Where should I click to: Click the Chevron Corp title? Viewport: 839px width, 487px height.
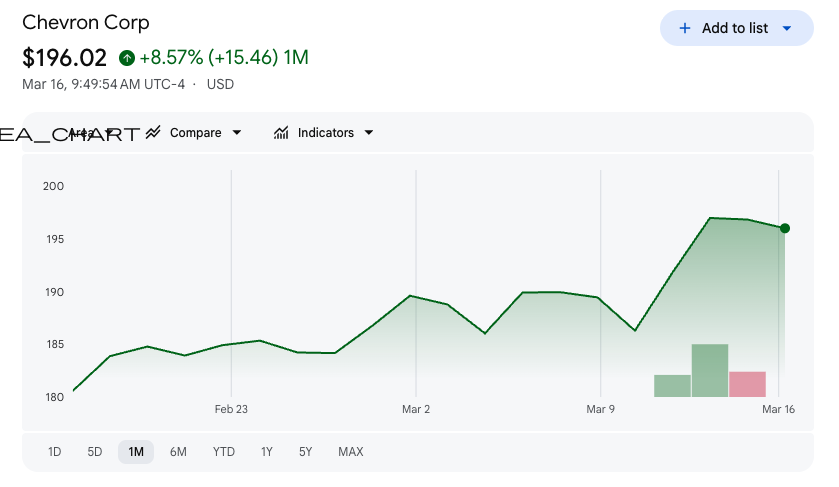point(86,22)
